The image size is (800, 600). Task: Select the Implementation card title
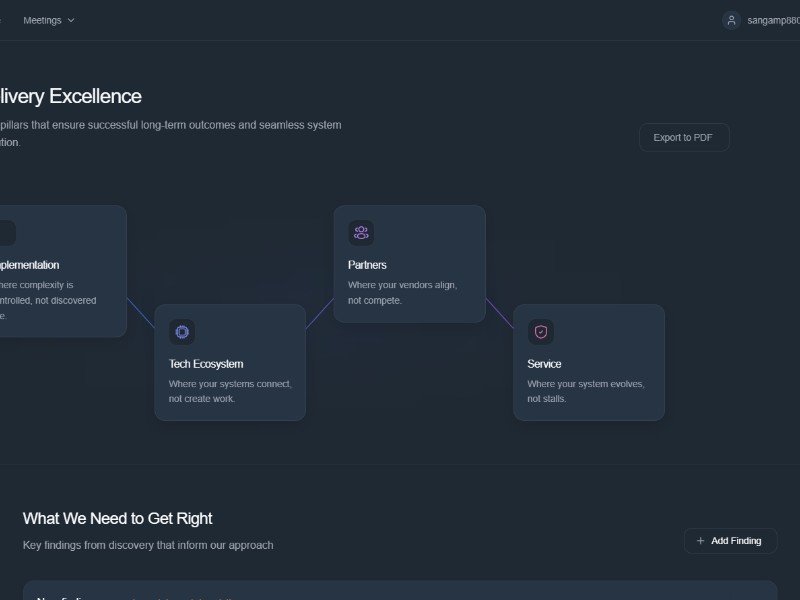(x=28, y=265)
